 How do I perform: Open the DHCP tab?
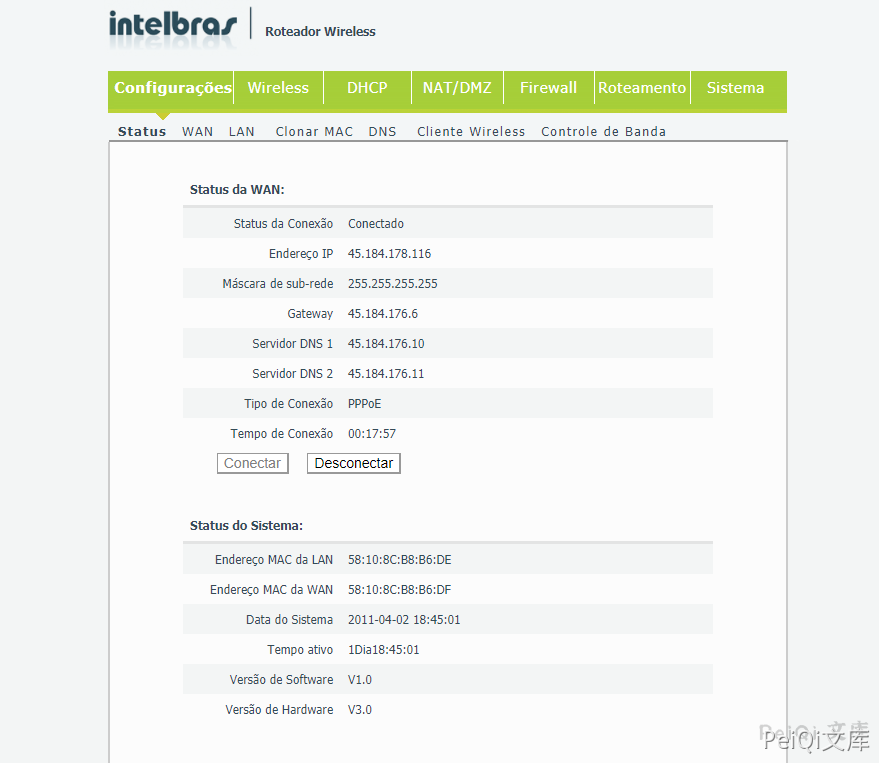coord(367,88)
